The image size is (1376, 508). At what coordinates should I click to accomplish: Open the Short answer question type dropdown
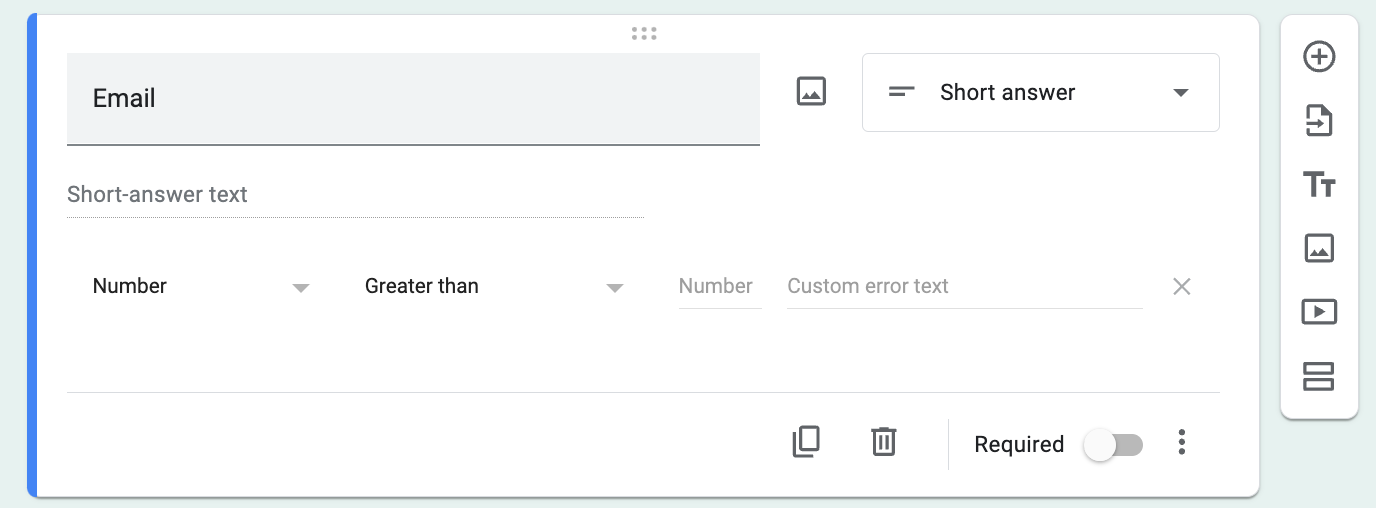point(1040,93)
